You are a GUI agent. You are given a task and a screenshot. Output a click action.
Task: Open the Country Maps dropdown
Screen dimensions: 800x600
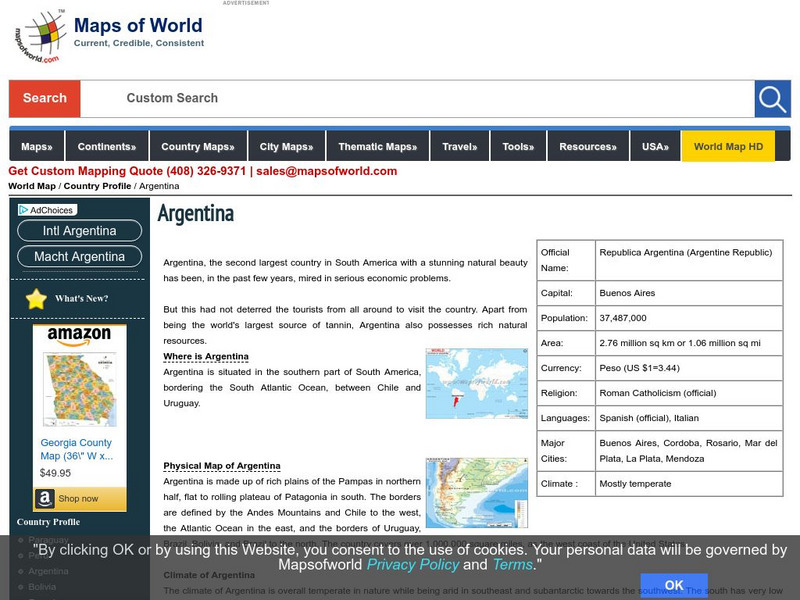coord(197,145)
